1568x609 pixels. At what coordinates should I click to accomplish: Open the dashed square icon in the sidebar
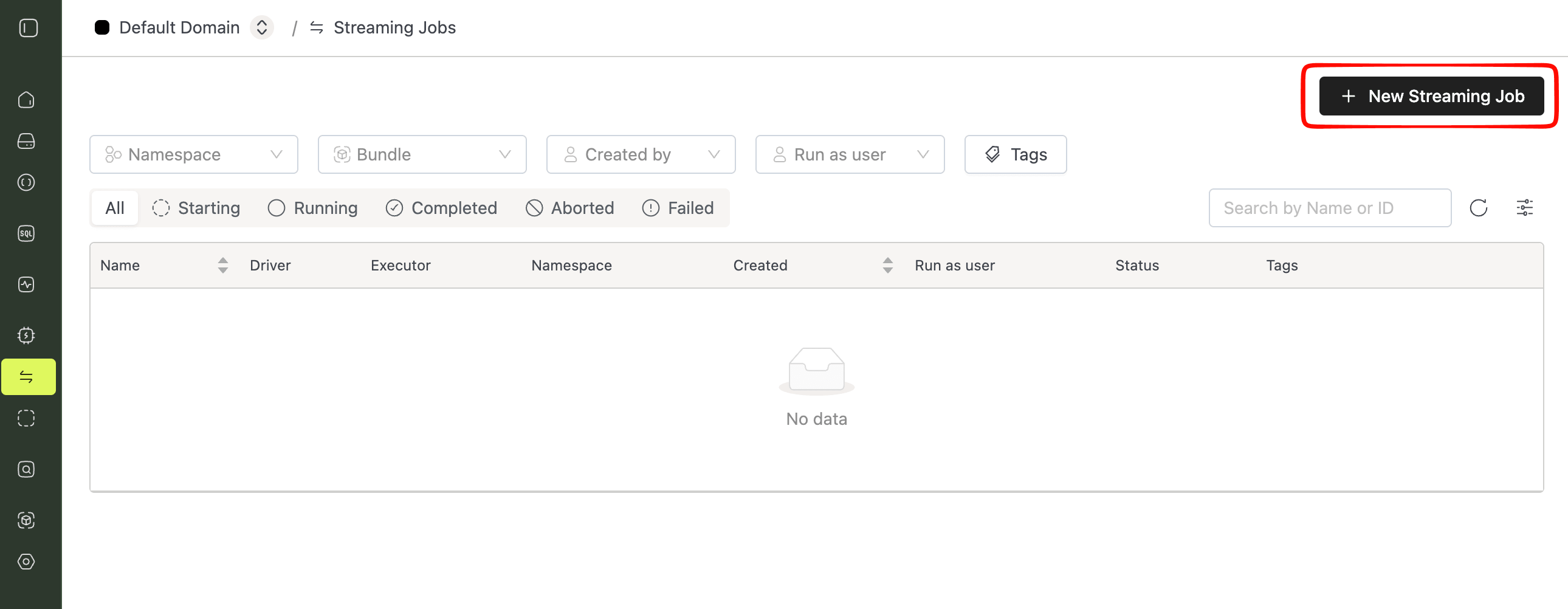click(26, 418)
